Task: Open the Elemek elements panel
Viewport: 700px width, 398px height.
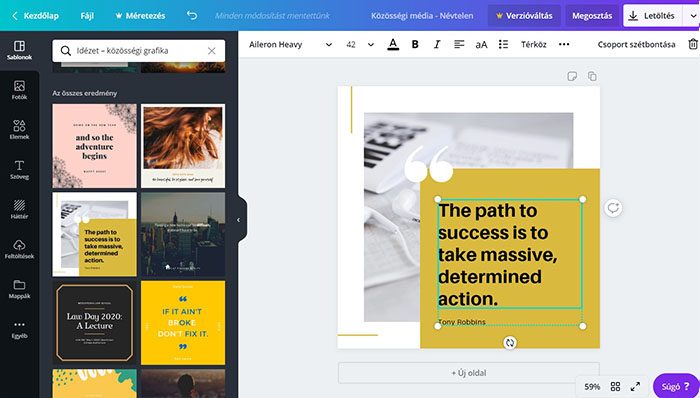Action: pos(19,130)
